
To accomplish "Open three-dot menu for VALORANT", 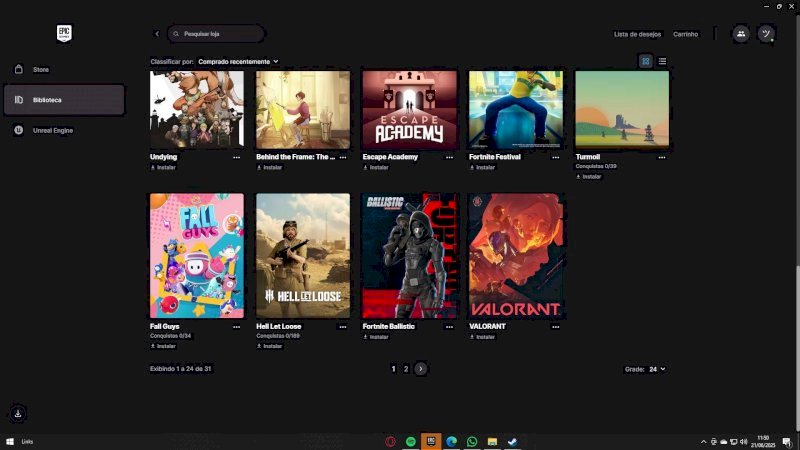I will pyautogui.click(x=555, y=326).
